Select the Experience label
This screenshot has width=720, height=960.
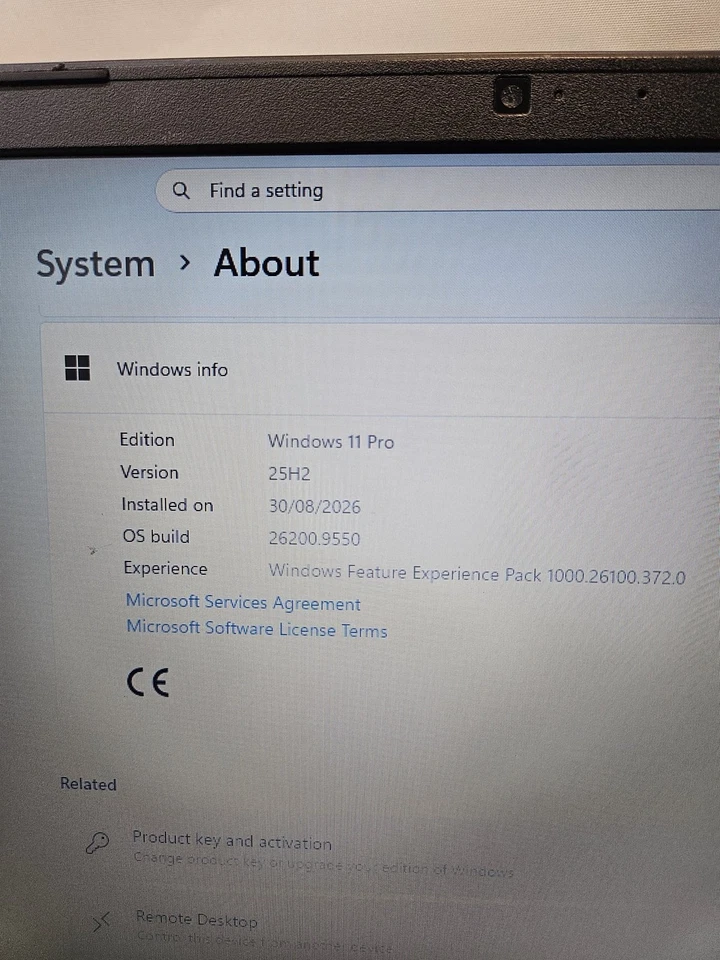point(165,568)
